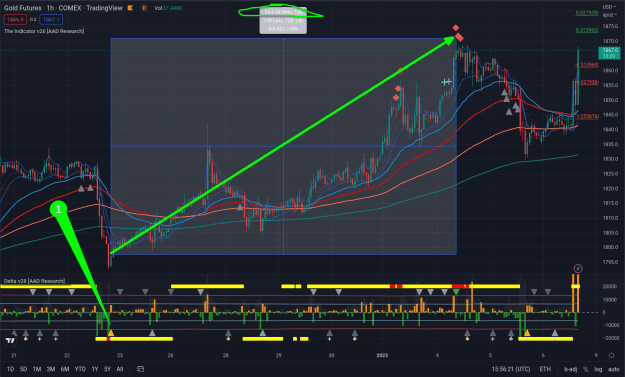
Task: Select the All time range
Action: (x=120, y=369)
